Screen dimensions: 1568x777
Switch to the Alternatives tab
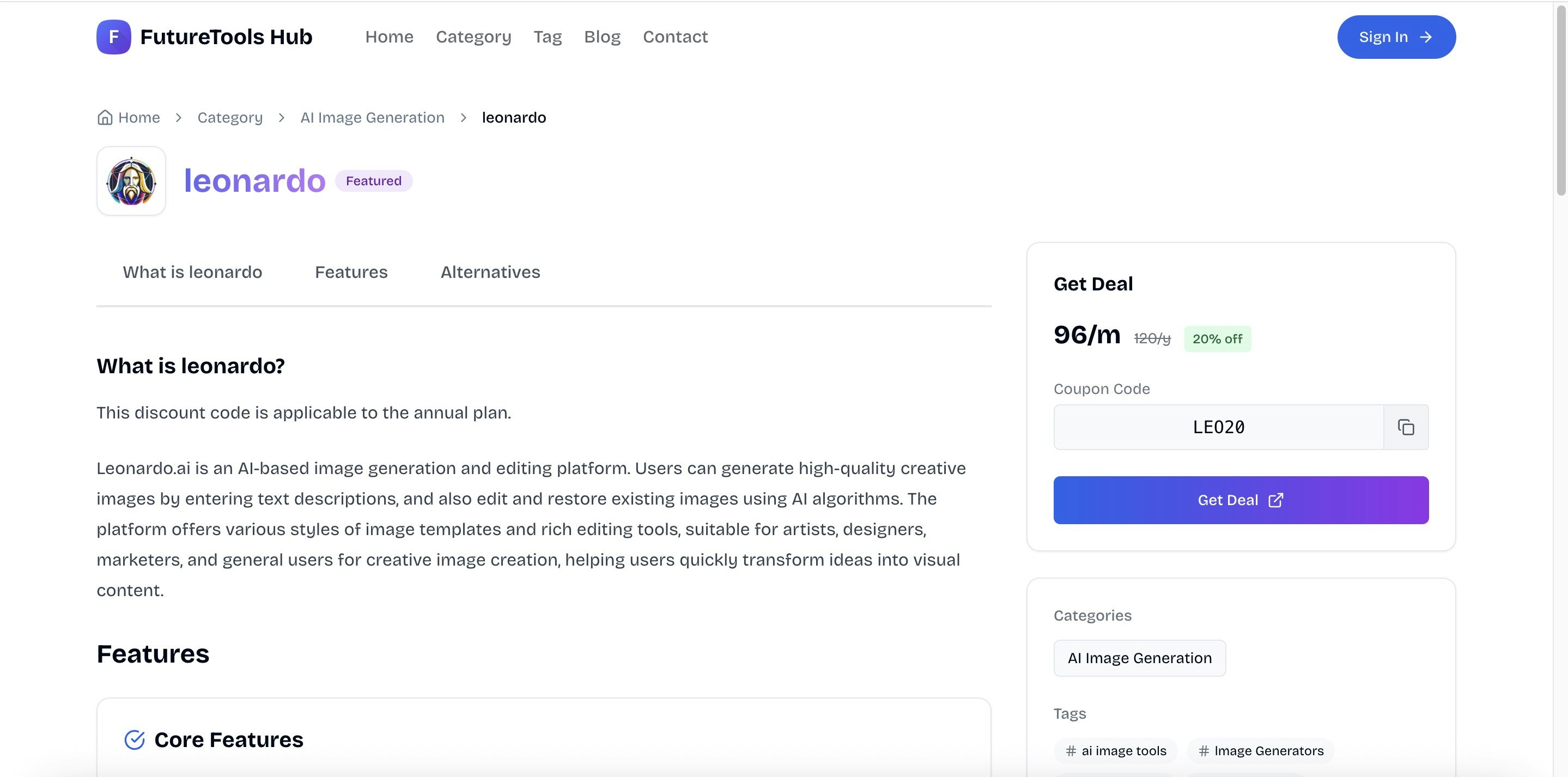(490, 272)
